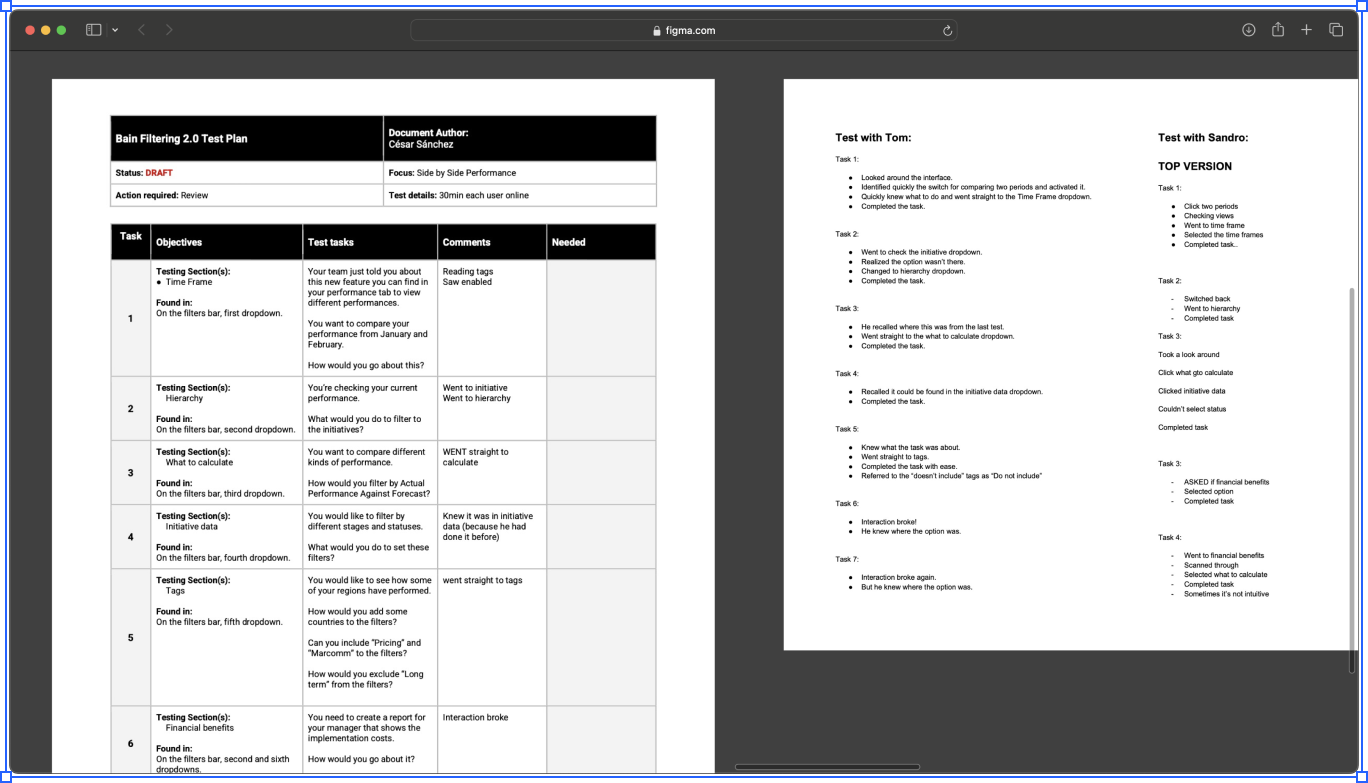Click "Interaction broke" comment in task 6

click(x=476, y=717)
